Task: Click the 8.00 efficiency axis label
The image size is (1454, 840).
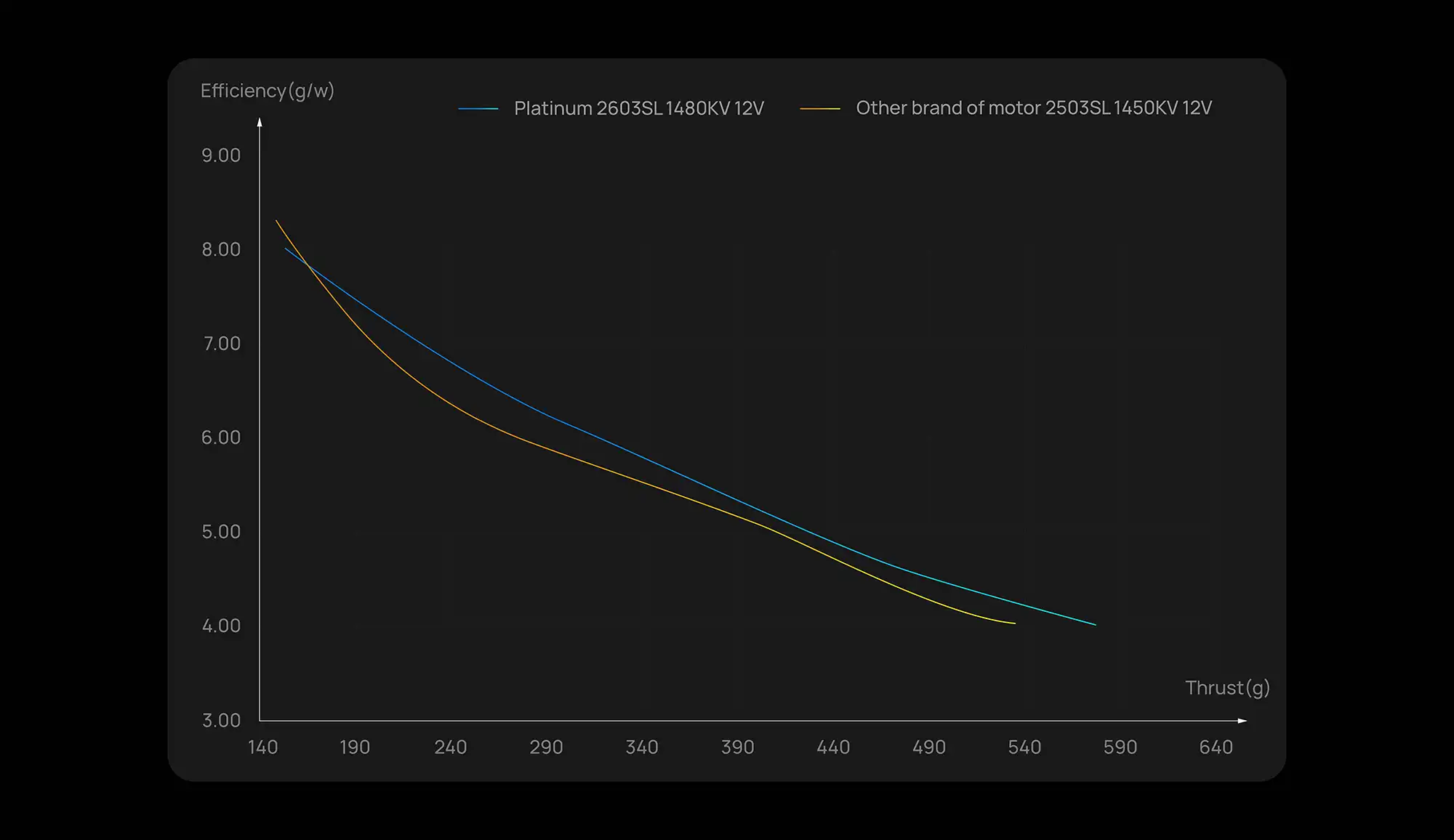Action: [221, 249]
